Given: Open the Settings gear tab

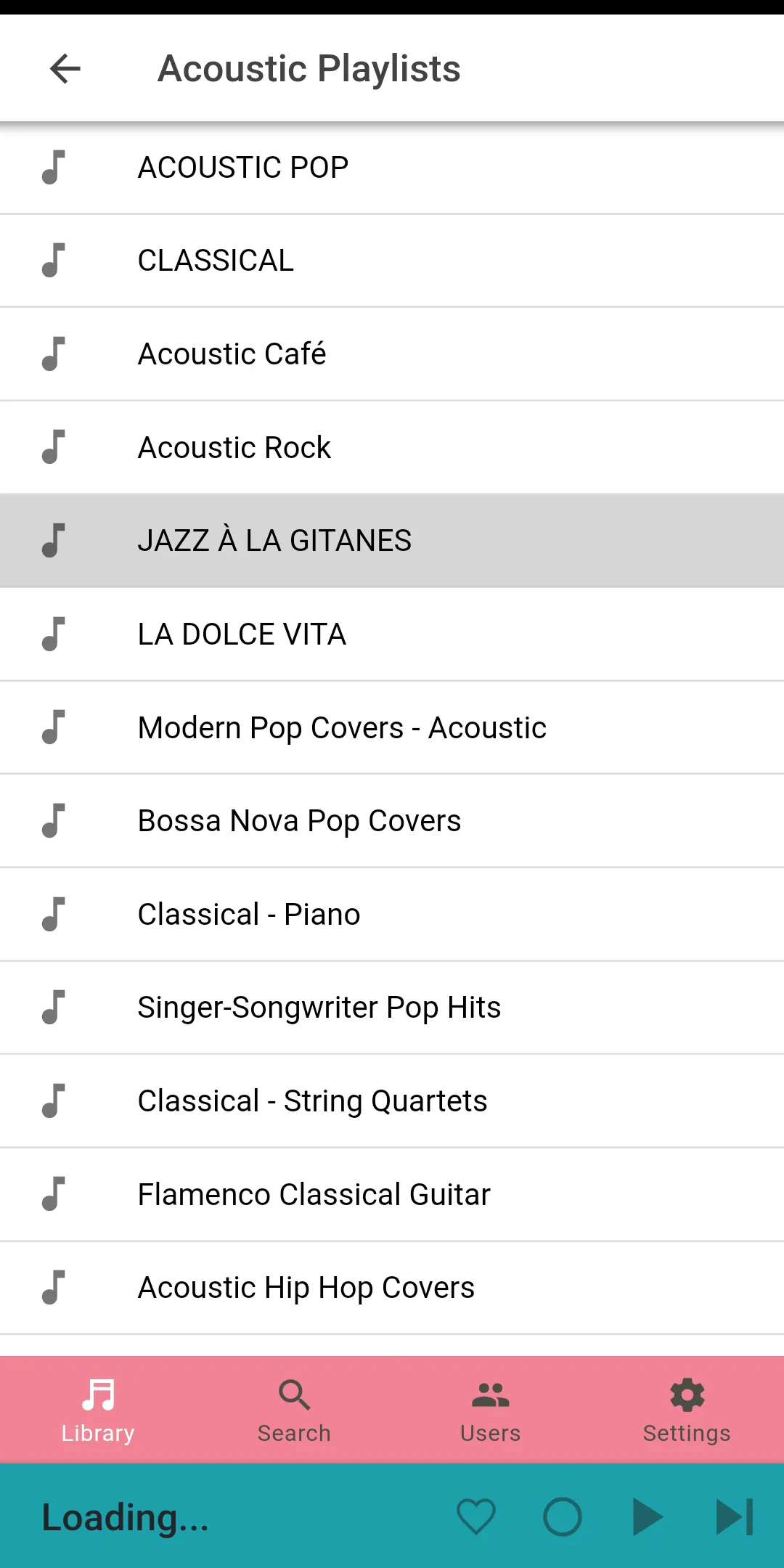Looking at the screenshot, I should (x=687, y=1410).
